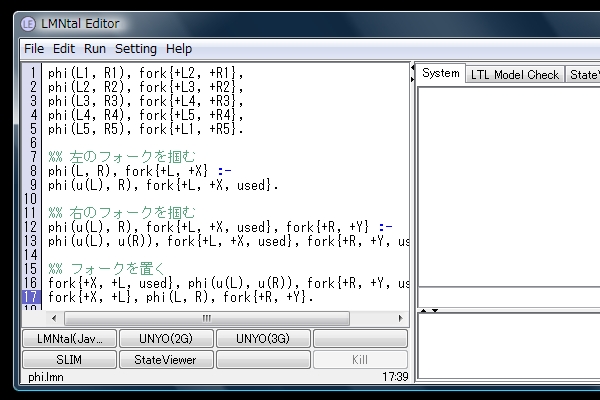
Task: Click the horizontal scrollbar's right arrow
Action: pyautogui.click(x=401, y=318)
